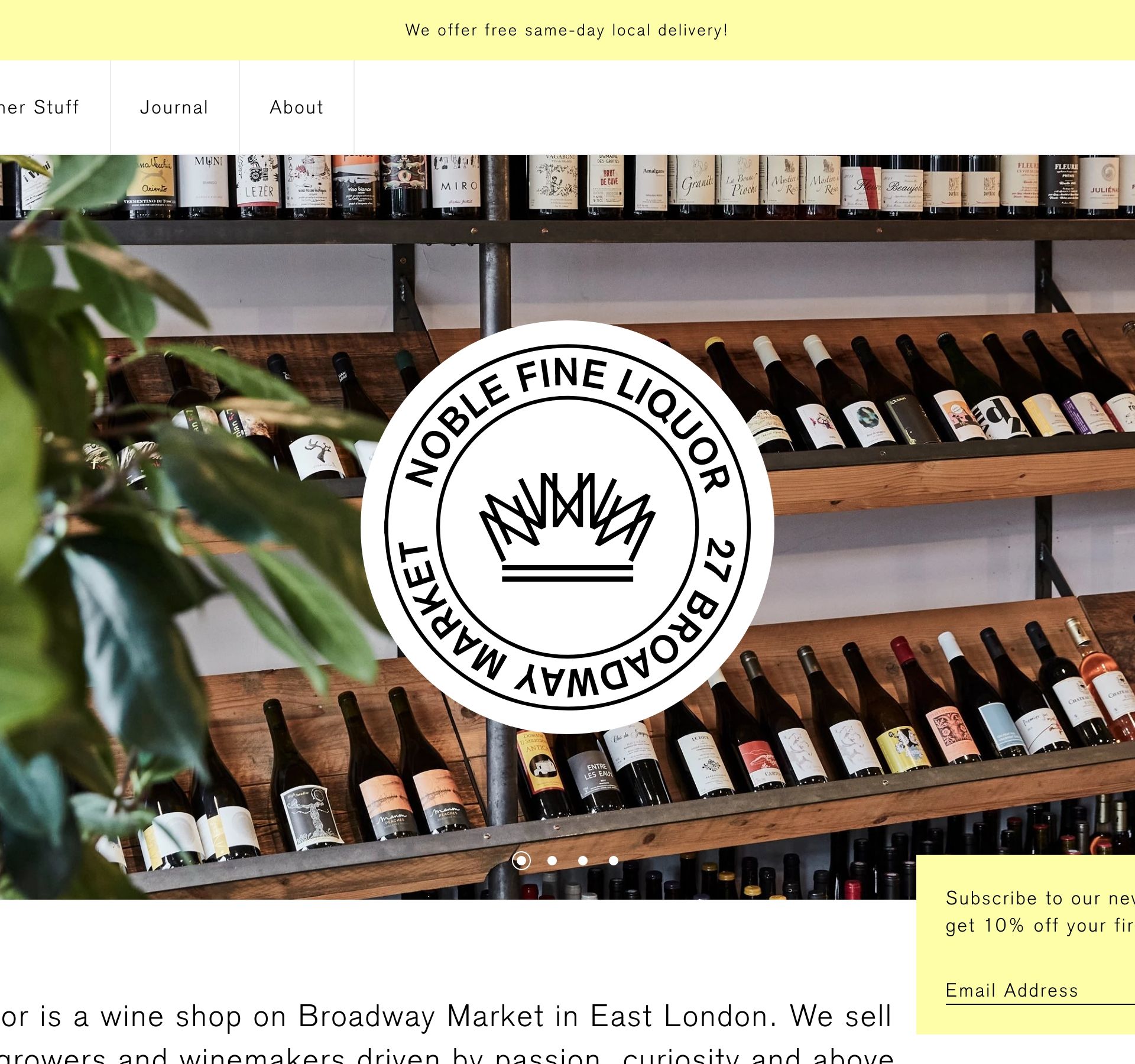Viewport: 1135px width, 1064px height.
Task: Open the Journal menu item
Action: [x=174, y=107]
